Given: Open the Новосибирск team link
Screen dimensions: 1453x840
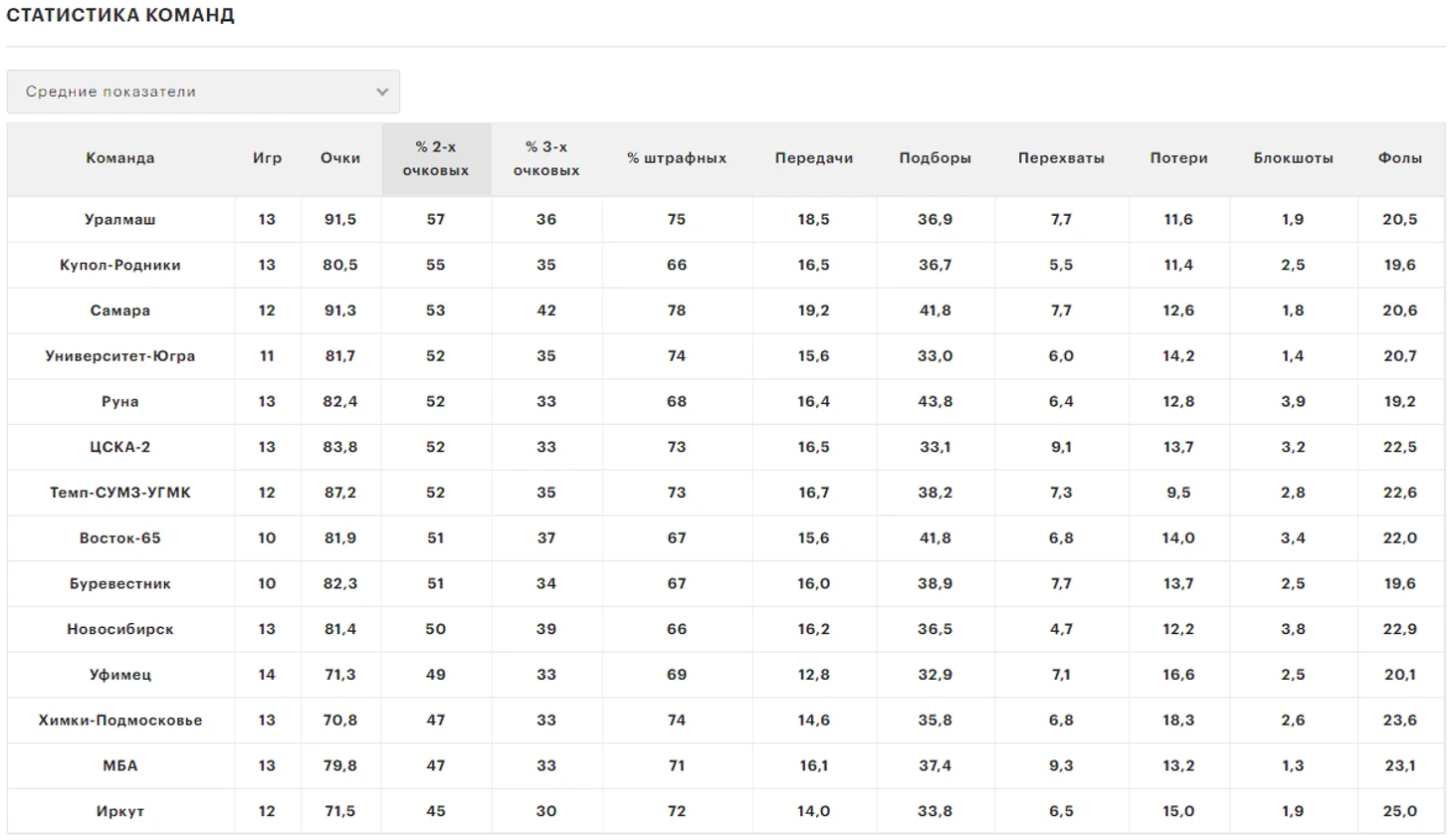Looking at the screenshot, I should click(x=120, y=630).
